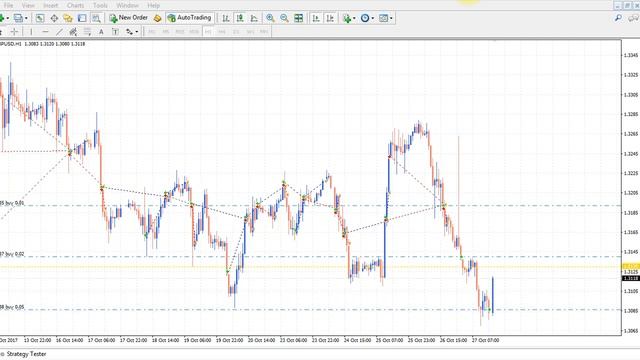Show the Navigator panel with folder-star icon

(x=68, y=18)
